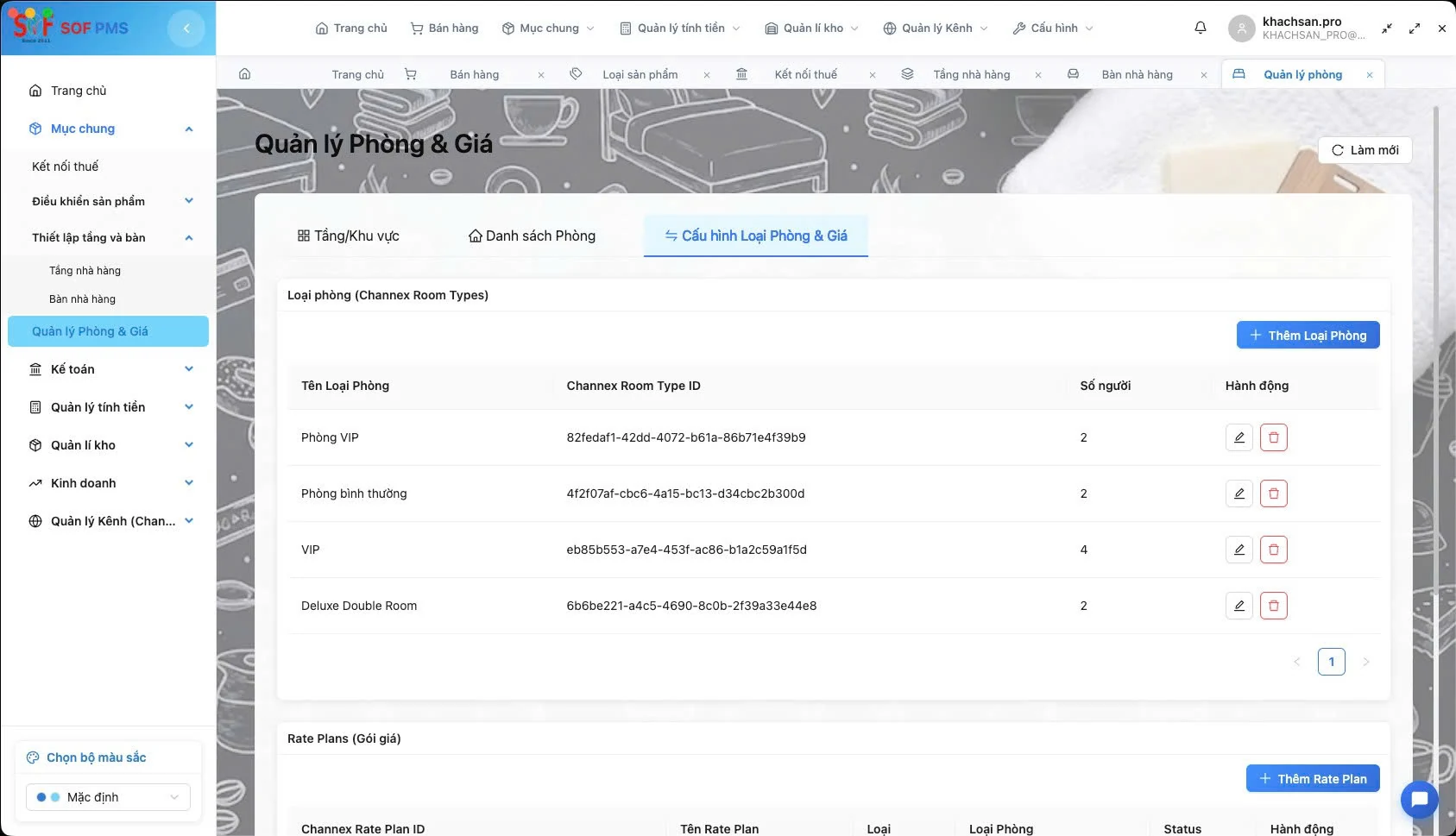Screen dimensions: 1456x836
Task: Go to next page arrow
Action: (1365, 662)
